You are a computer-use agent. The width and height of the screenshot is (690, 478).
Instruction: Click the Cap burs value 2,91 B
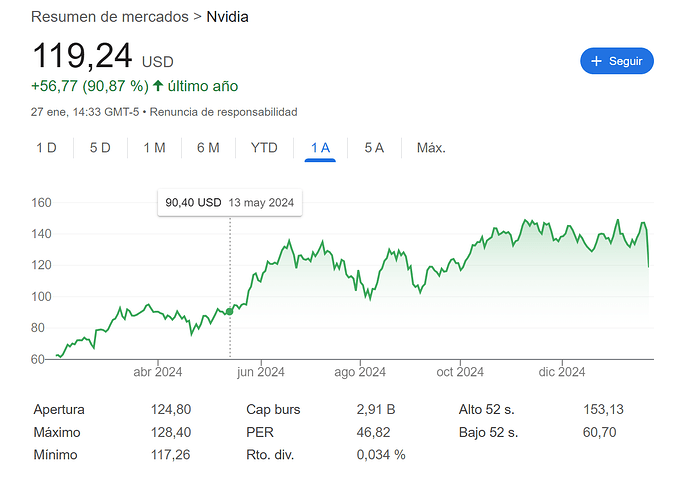pyautogui.click(x=376, y=409)
